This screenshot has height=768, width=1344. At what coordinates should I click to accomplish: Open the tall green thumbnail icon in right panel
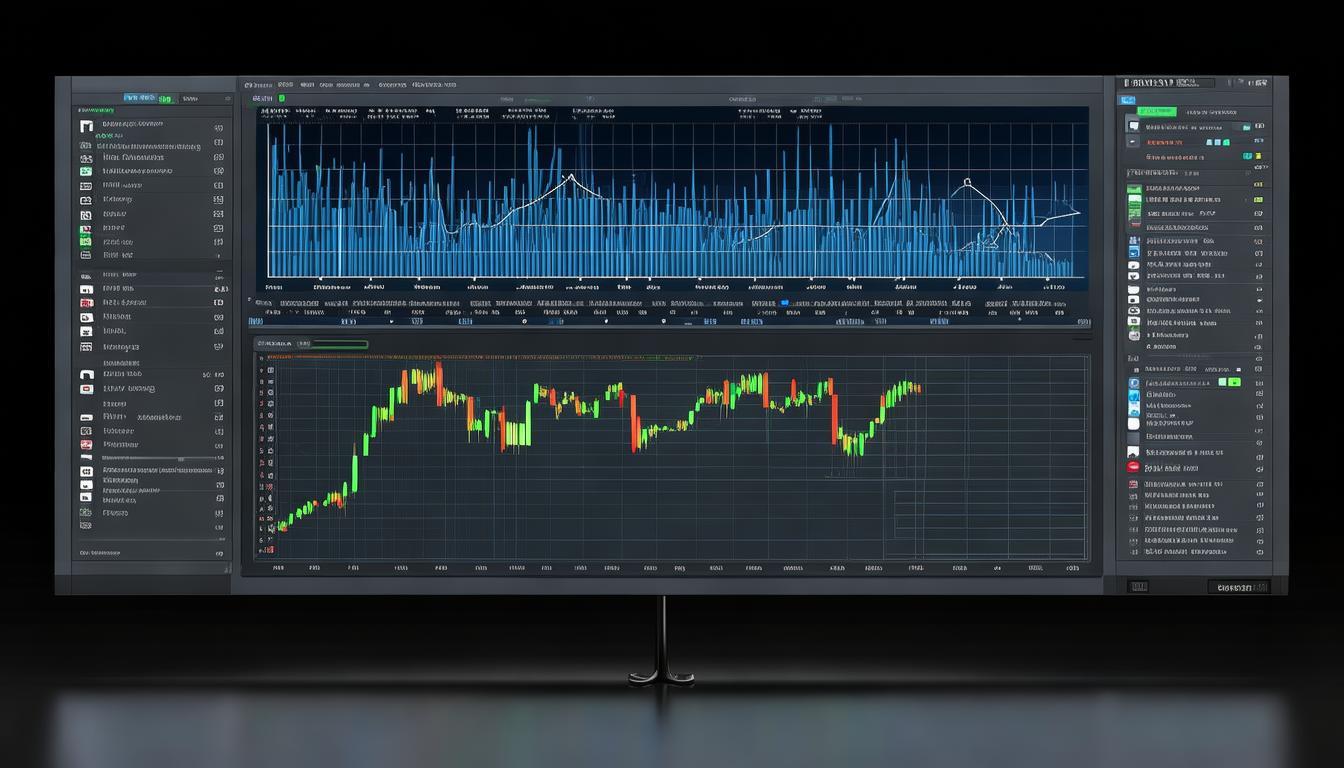click(x=1134, y=206)
